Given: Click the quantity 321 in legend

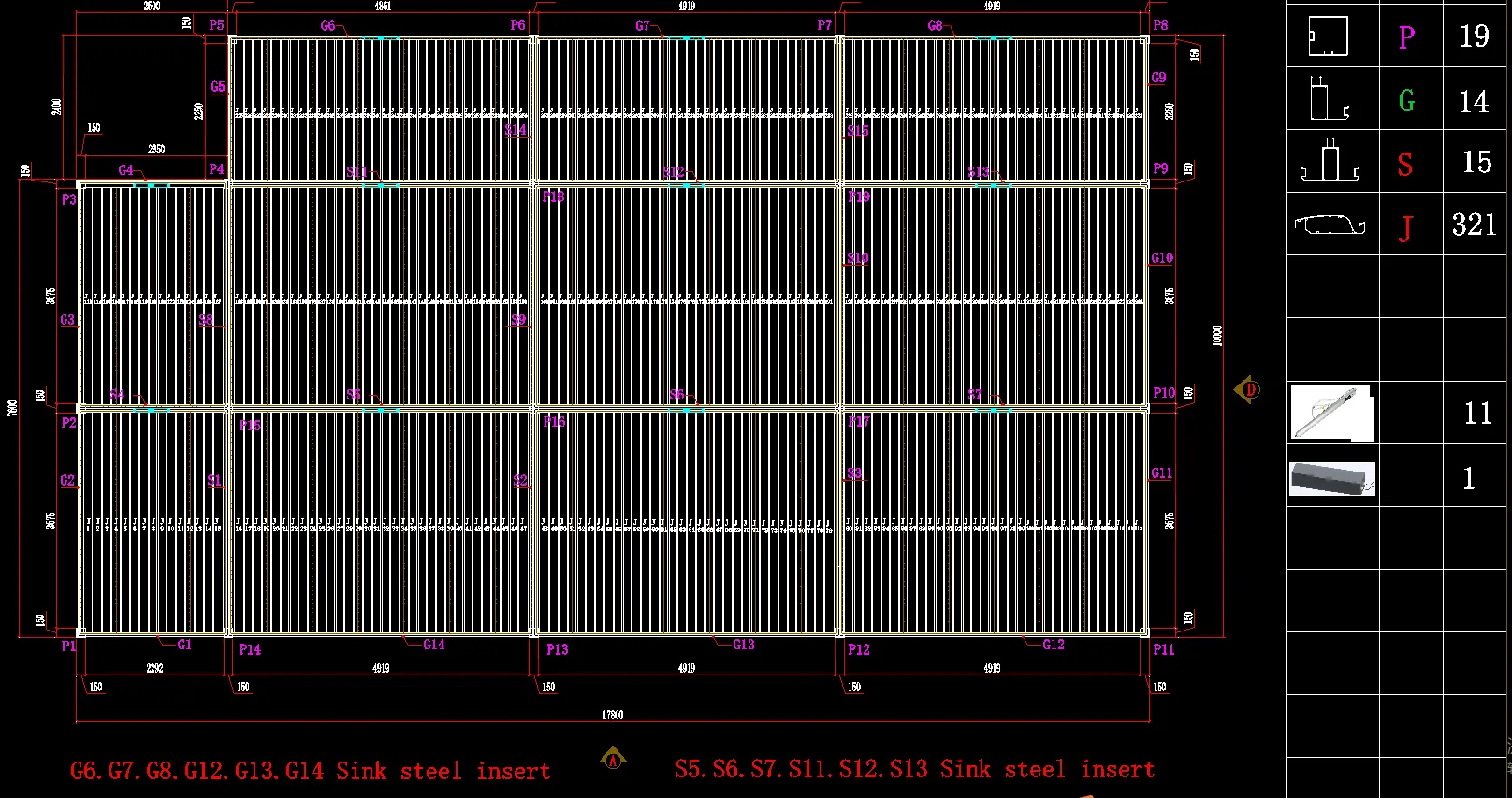Looking at the screenshot, I should [x=1475, y=225].
